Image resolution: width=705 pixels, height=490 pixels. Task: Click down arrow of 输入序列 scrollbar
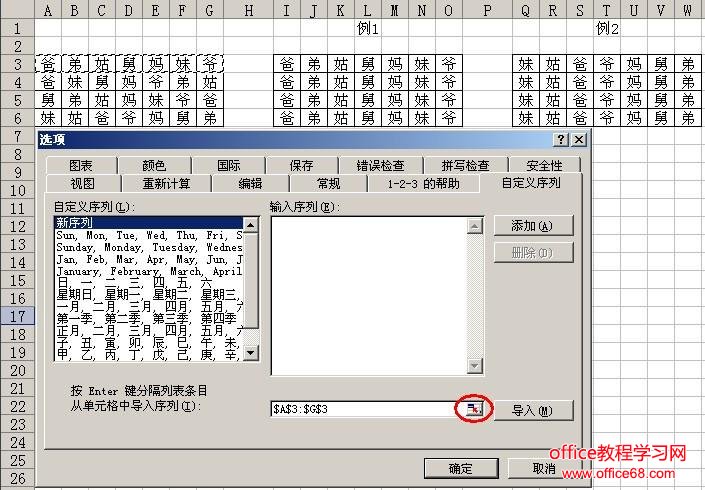coord(474,366)
